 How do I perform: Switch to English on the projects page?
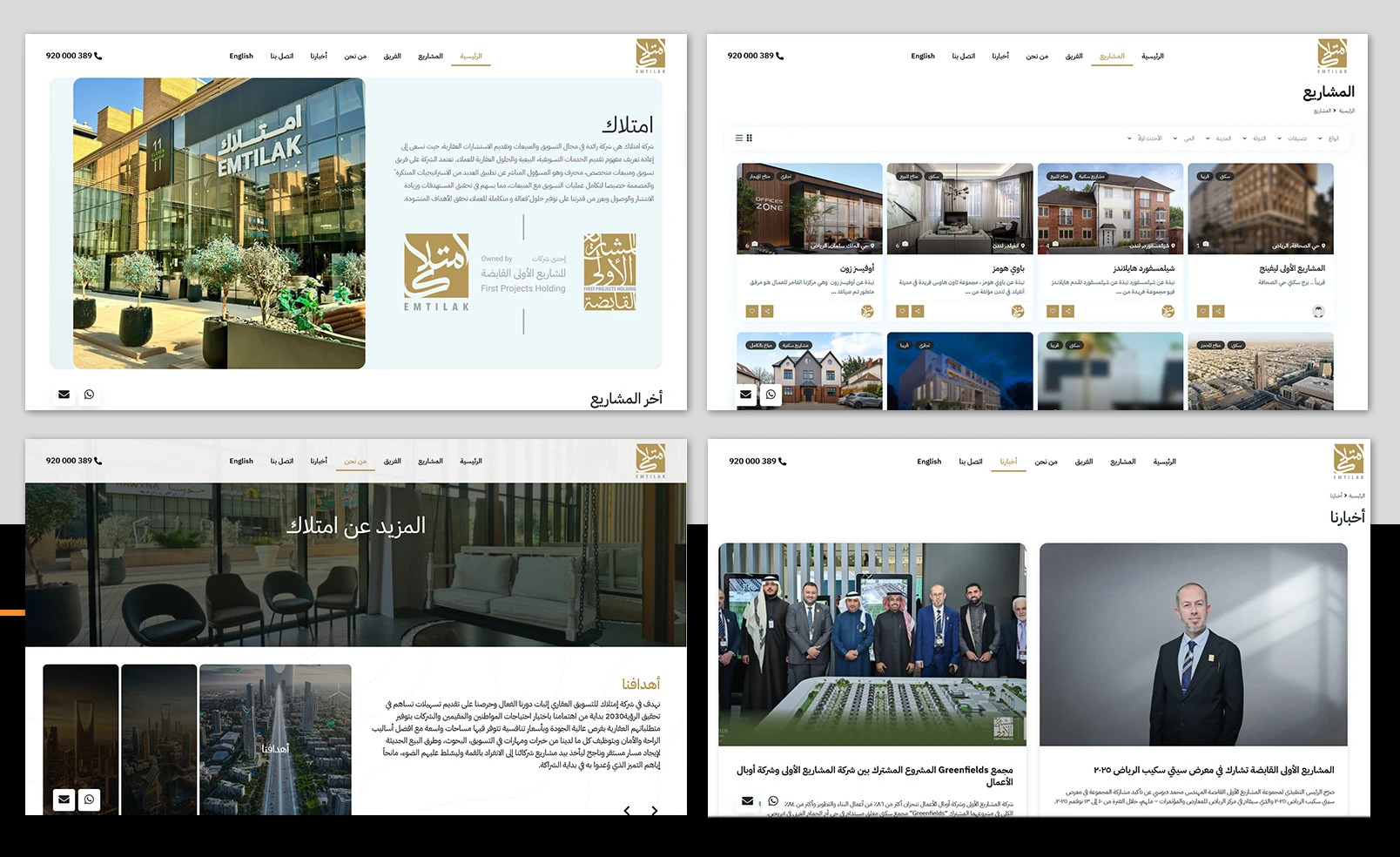pos(923,57)
